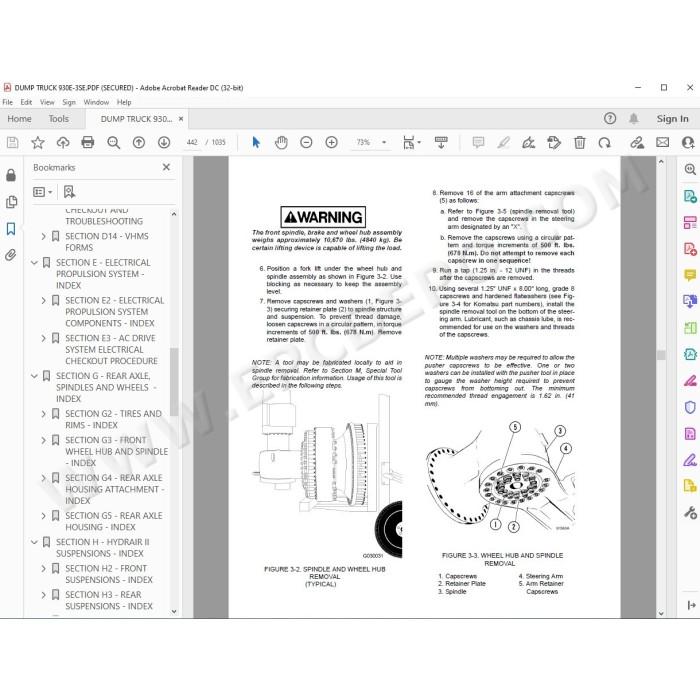Expand SECTION E2 bookmark

tap(43, 300)
